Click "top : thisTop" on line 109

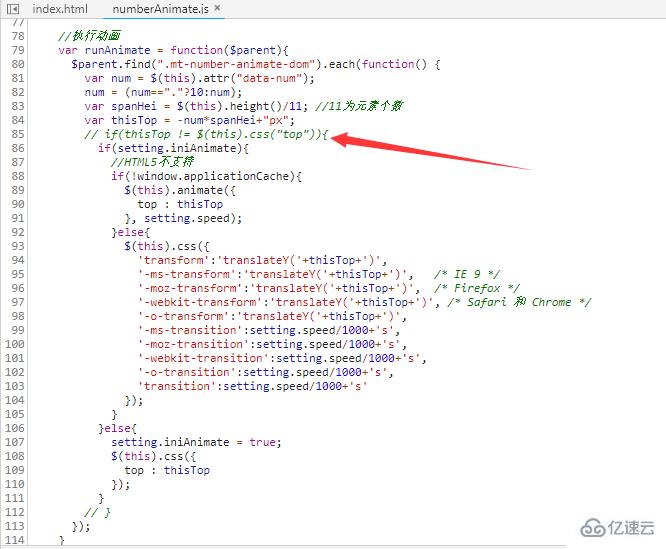(x=167, y=470)
